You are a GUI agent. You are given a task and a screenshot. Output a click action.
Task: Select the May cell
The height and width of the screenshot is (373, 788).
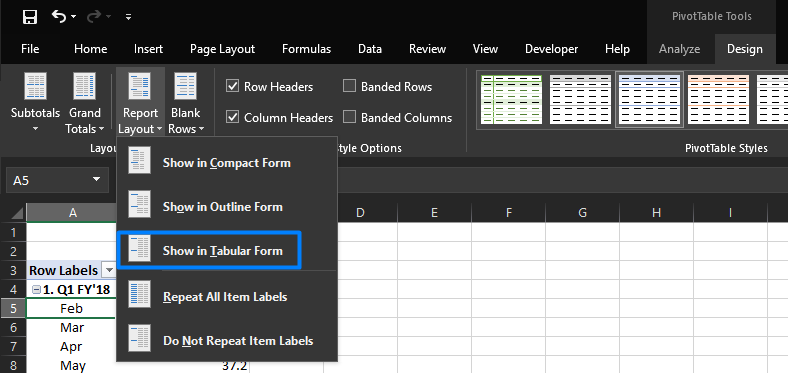(x=71, y=365)
